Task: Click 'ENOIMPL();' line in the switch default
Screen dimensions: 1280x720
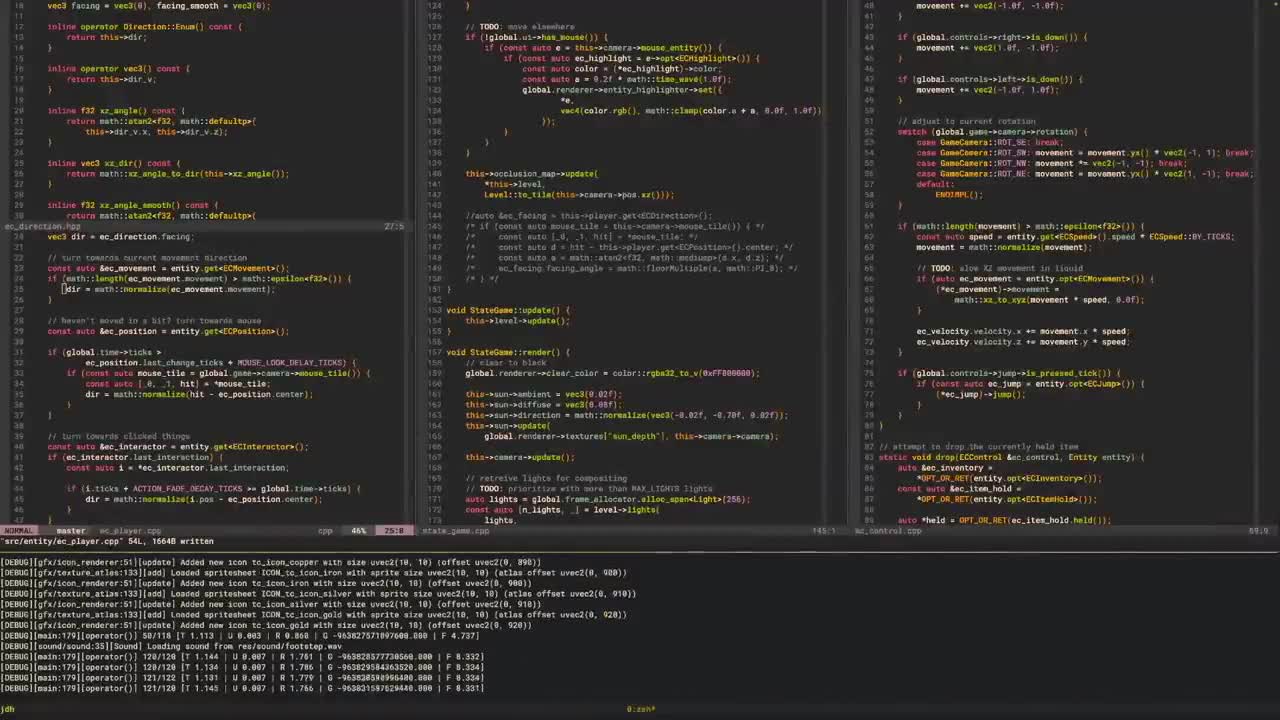Action: click(x=960, y=195)
